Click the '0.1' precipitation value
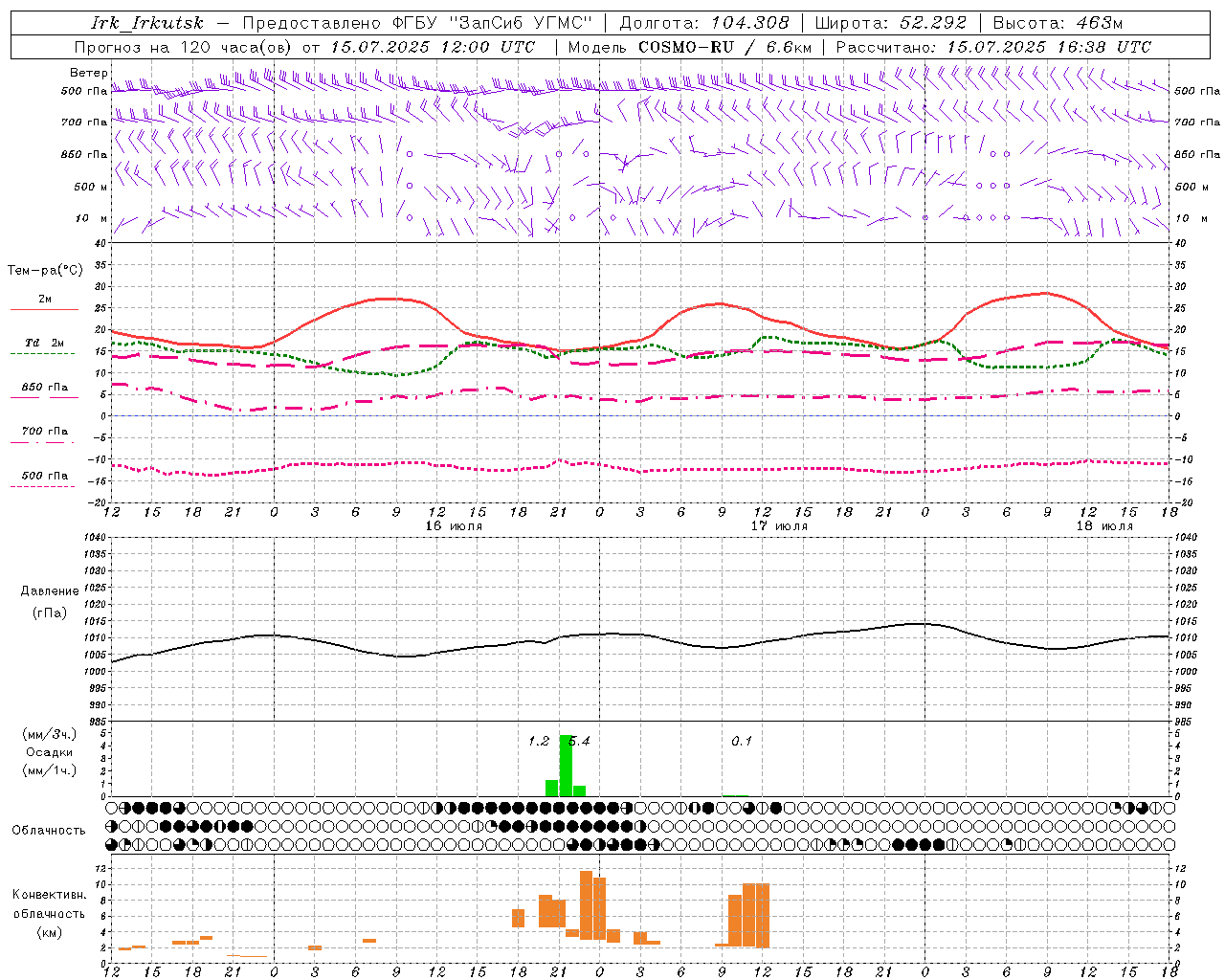 [x=742, y=741]
